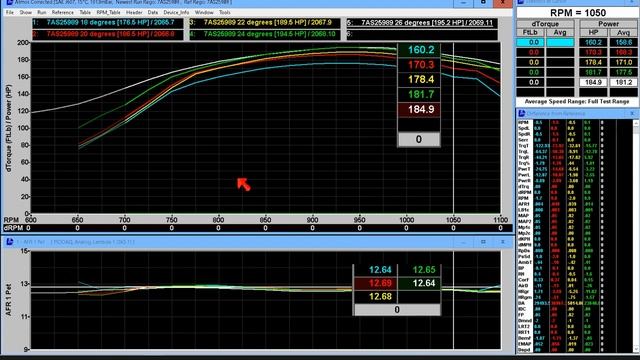The image size is (640, 360).
Task: Click the gray 0 box on AFR graph
Action: pyautogui.click(x=397, y=310)
